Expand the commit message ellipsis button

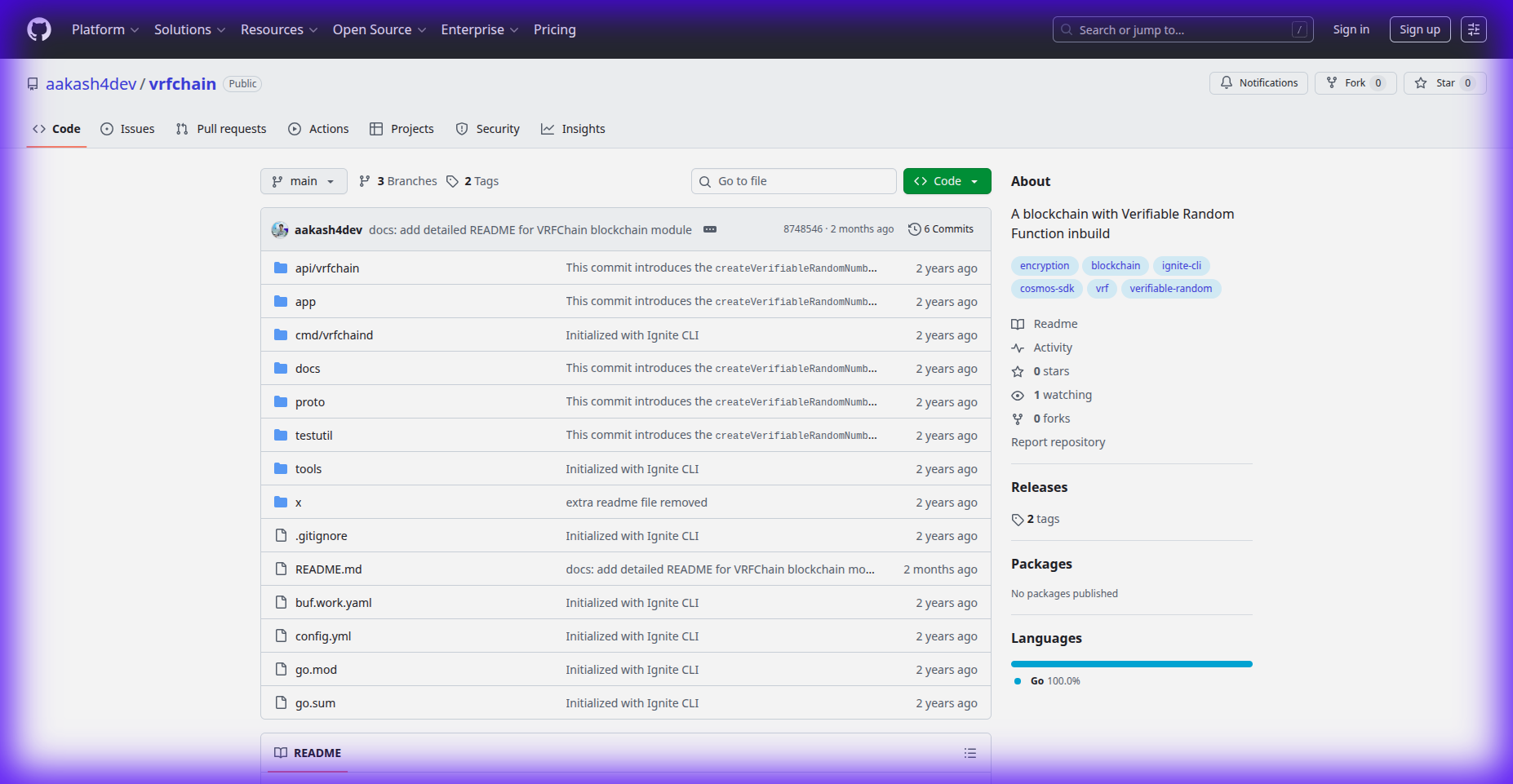pyautogui.click(x=710, y=229)
